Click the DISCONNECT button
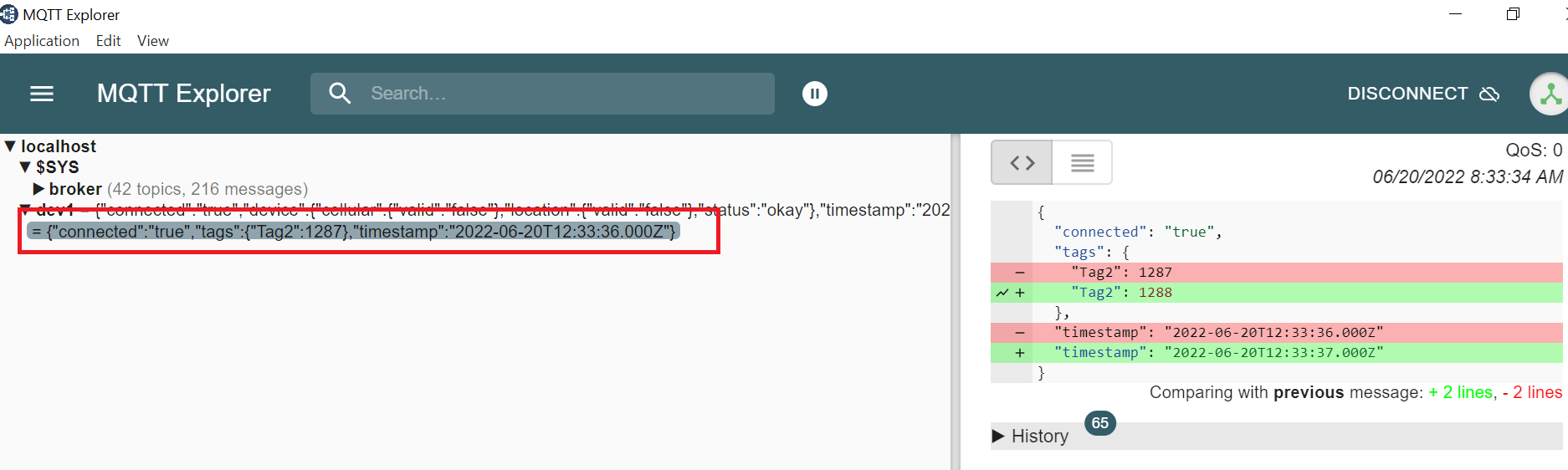 point(1423,94)
